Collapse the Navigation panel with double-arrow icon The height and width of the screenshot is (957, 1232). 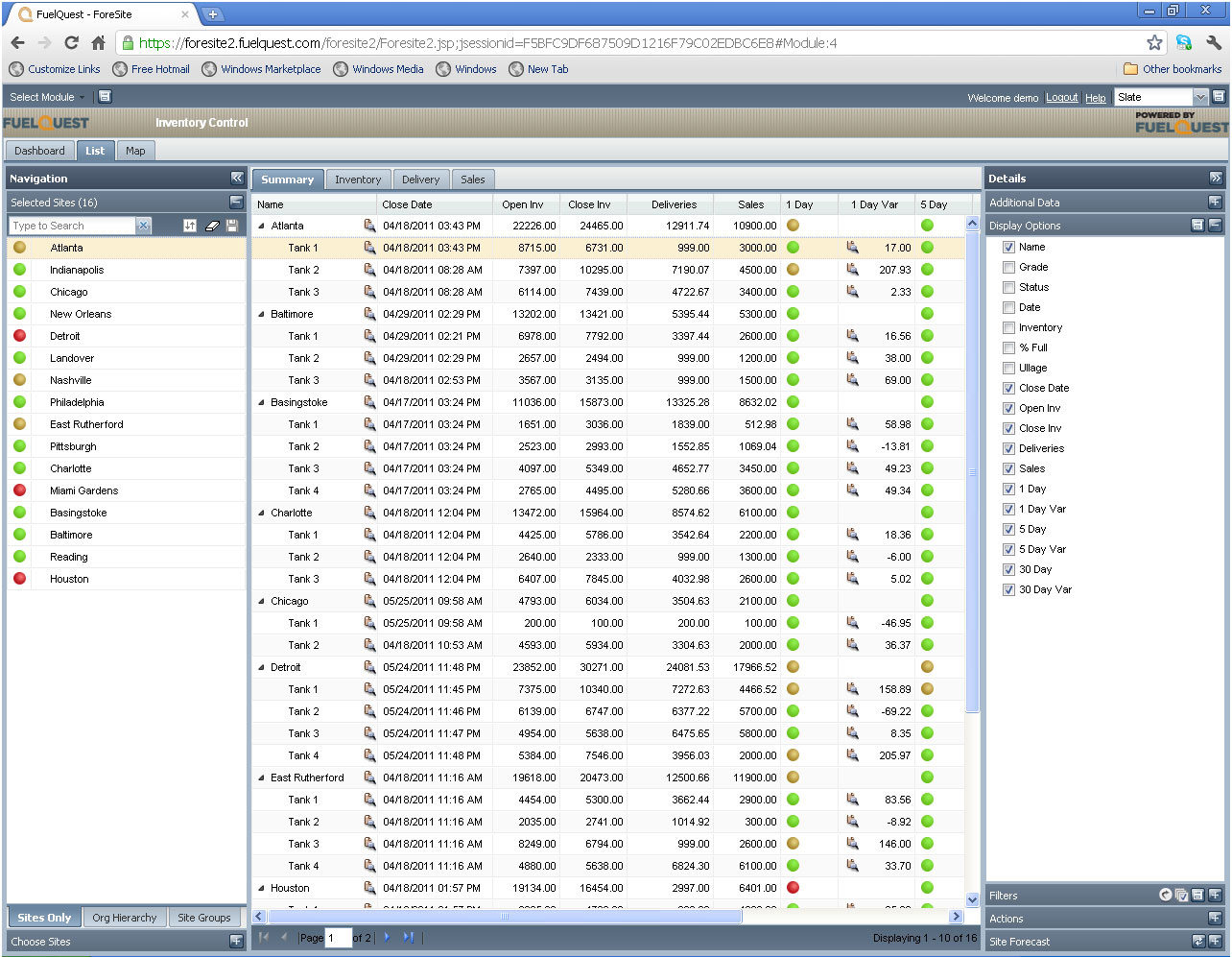tap(237, 179)
